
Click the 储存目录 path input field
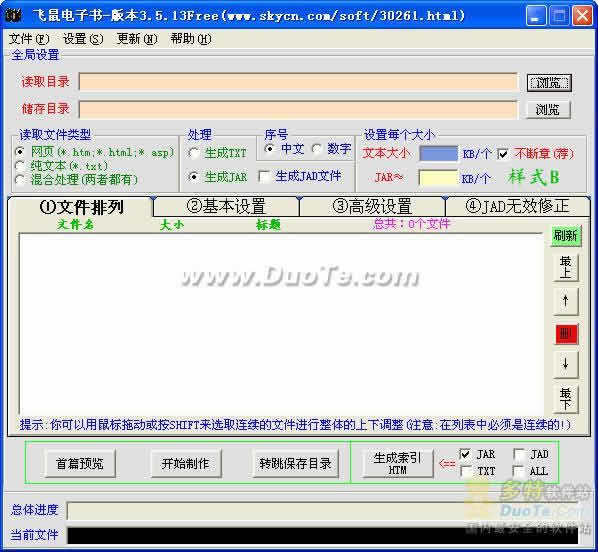click(298, 109)
